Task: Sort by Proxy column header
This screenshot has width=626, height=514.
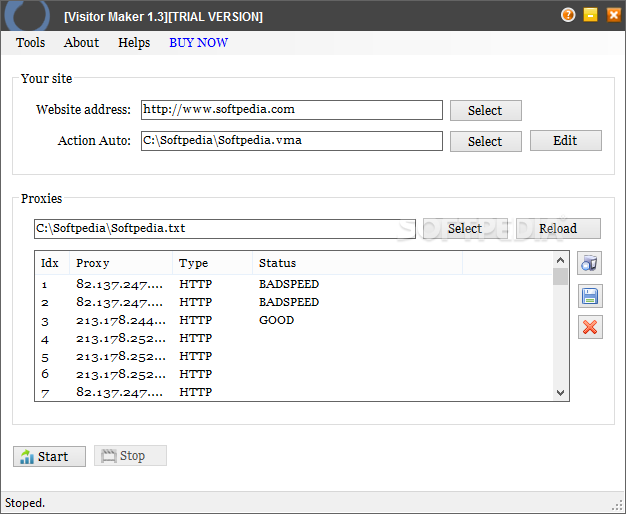Action: point(121,263)
